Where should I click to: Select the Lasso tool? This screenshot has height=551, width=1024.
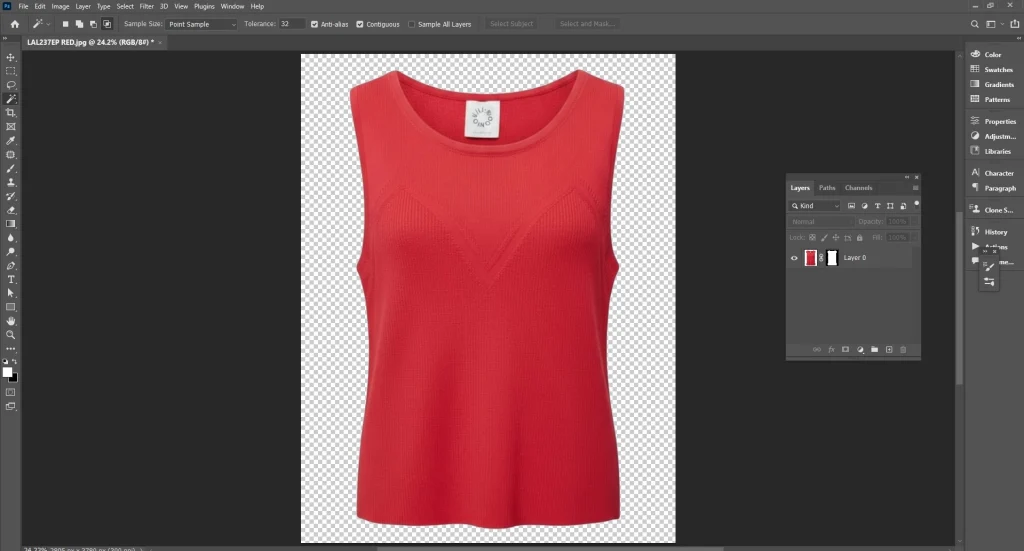click(x=11, y=86)
